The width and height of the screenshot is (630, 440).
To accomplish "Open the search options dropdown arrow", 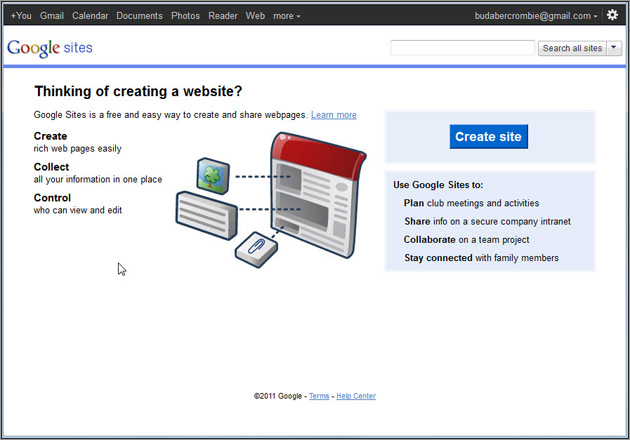I will click(x=614, y=48).
